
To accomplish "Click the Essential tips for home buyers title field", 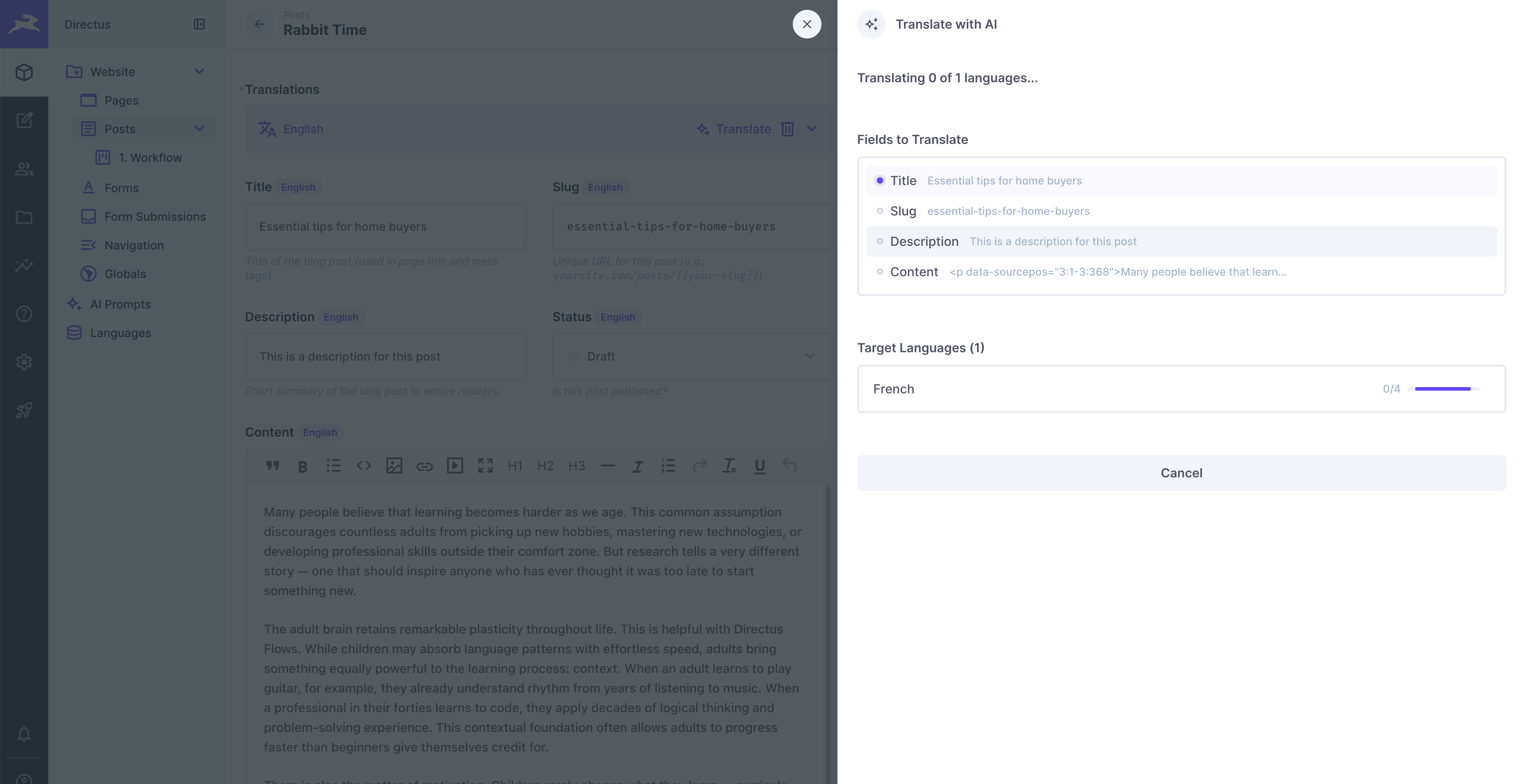I will click(x=385, y=226).
